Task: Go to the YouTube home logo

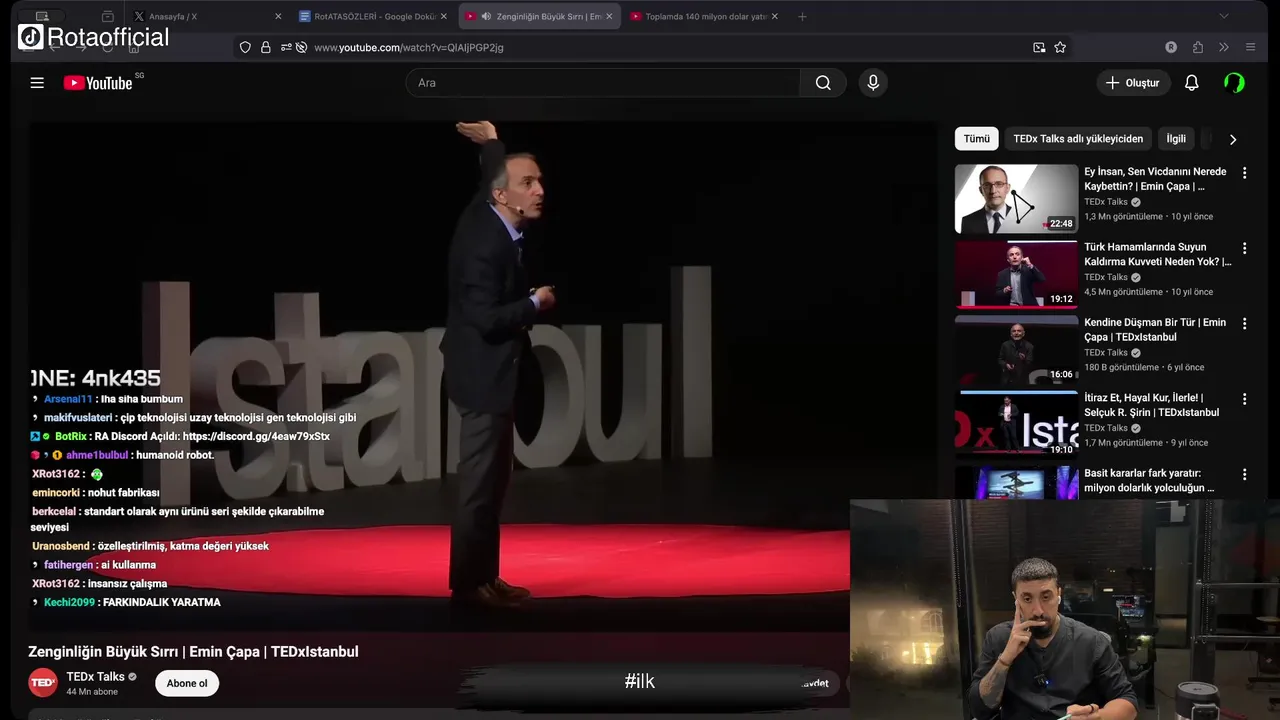Action: pos(98,83)
